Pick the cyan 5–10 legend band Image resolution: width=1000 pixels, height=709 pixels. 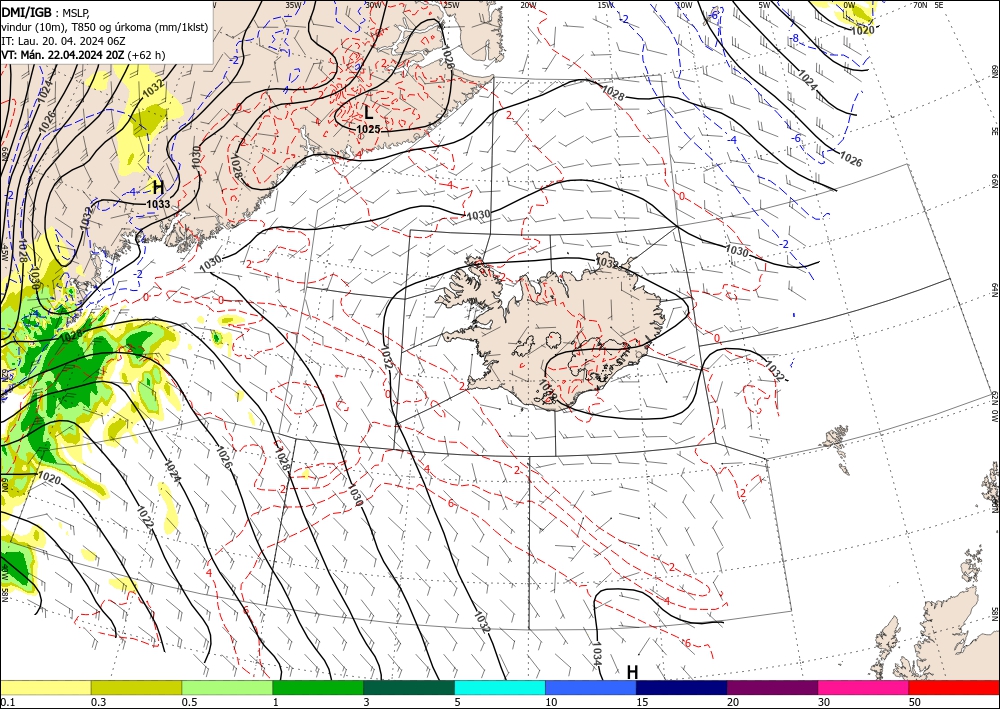click(500, 687)
